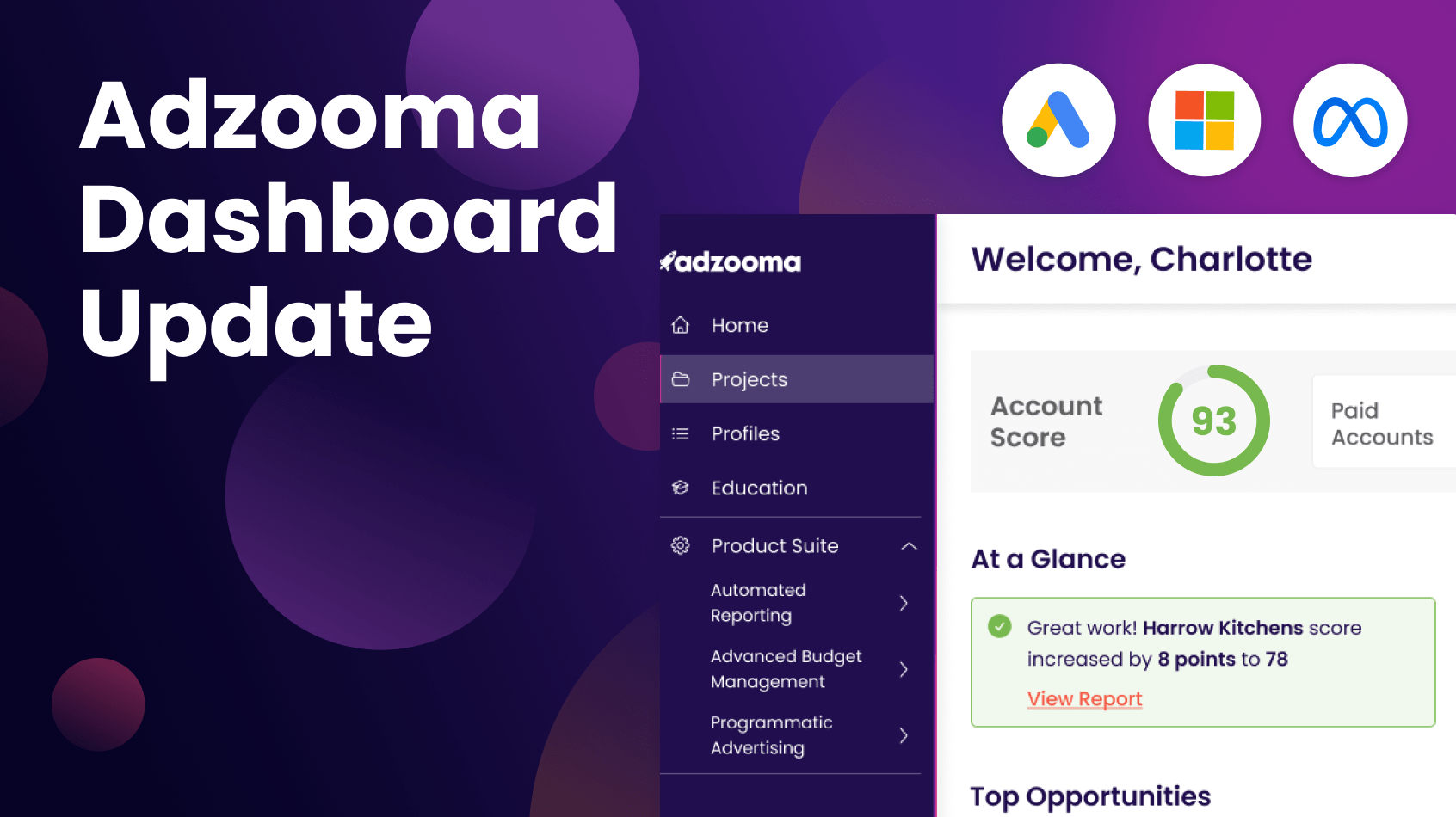Viewport: 1456px width, 817px height.
Task: Click the Product Suite gear icon
Action: [681, 545]
